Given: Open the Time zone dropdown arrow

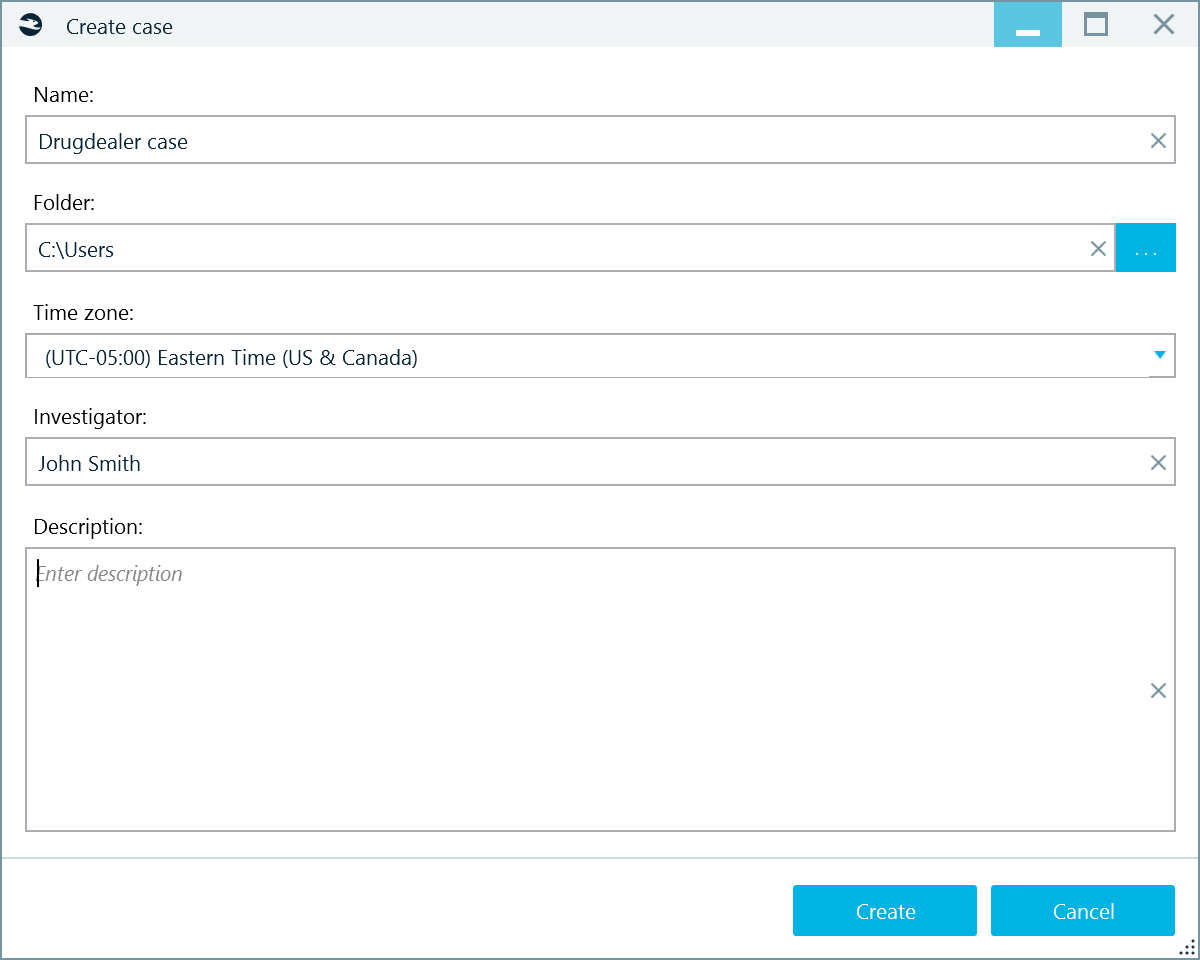Looking at the screenshot, I should (1160, 355).
